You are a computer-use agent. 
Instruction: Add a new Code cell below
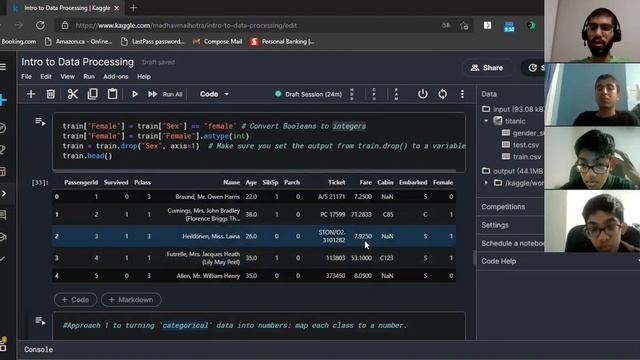pos(76,300)
